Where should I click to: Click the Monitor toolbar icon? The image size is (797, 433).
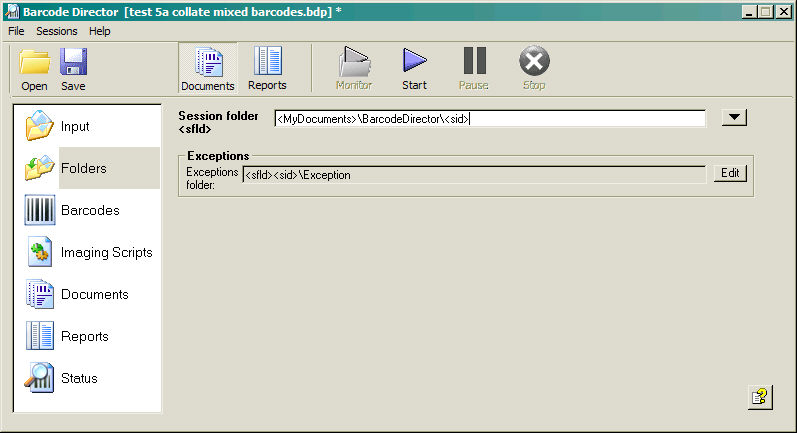click(353, 67)
